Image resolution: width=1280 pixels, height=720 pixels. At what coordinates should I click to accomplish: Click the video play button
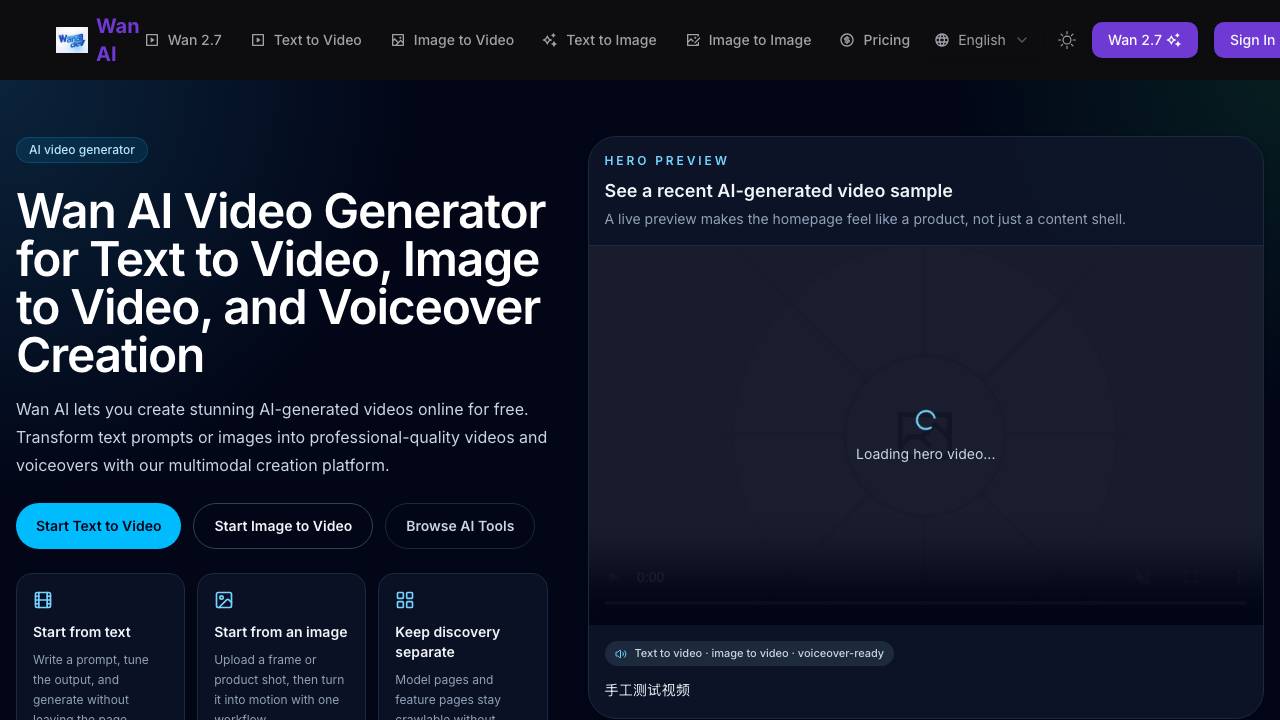[x=614, y=577]
